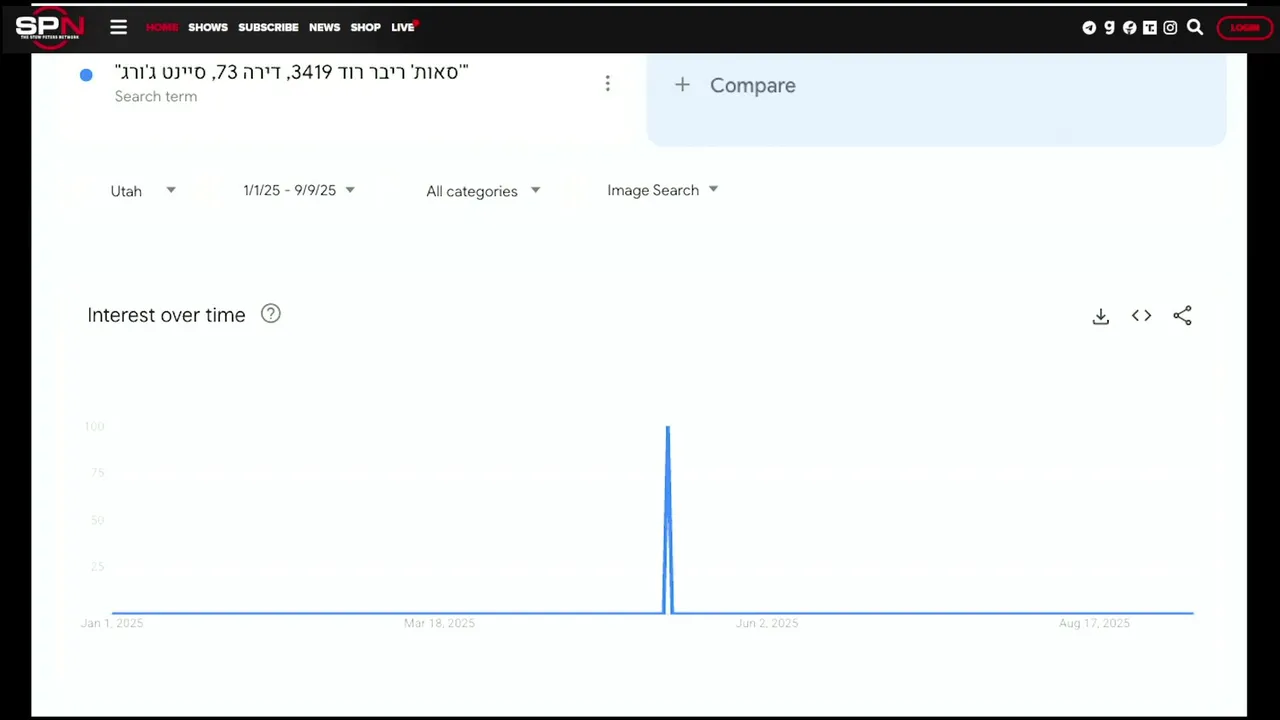The height and width of the screenshot is (720, 1280).
Task: Click the 'Aug 17, 2025' axis label
Action: pos(1094,623)
